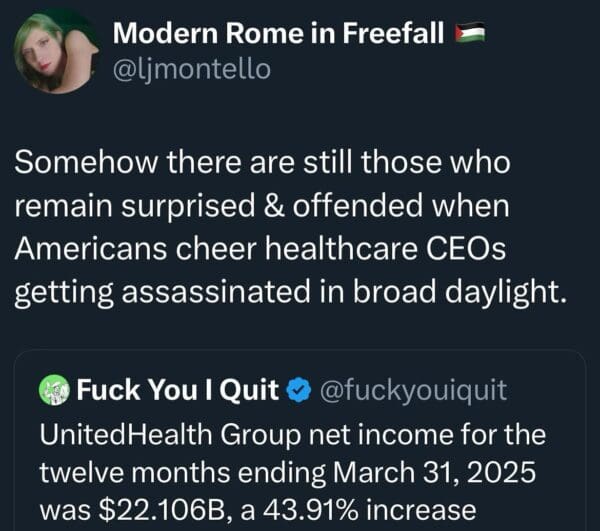The image size is (600, 531).
Task: Click the line 'remain surprised & offended when'
Action: (262, 206)
